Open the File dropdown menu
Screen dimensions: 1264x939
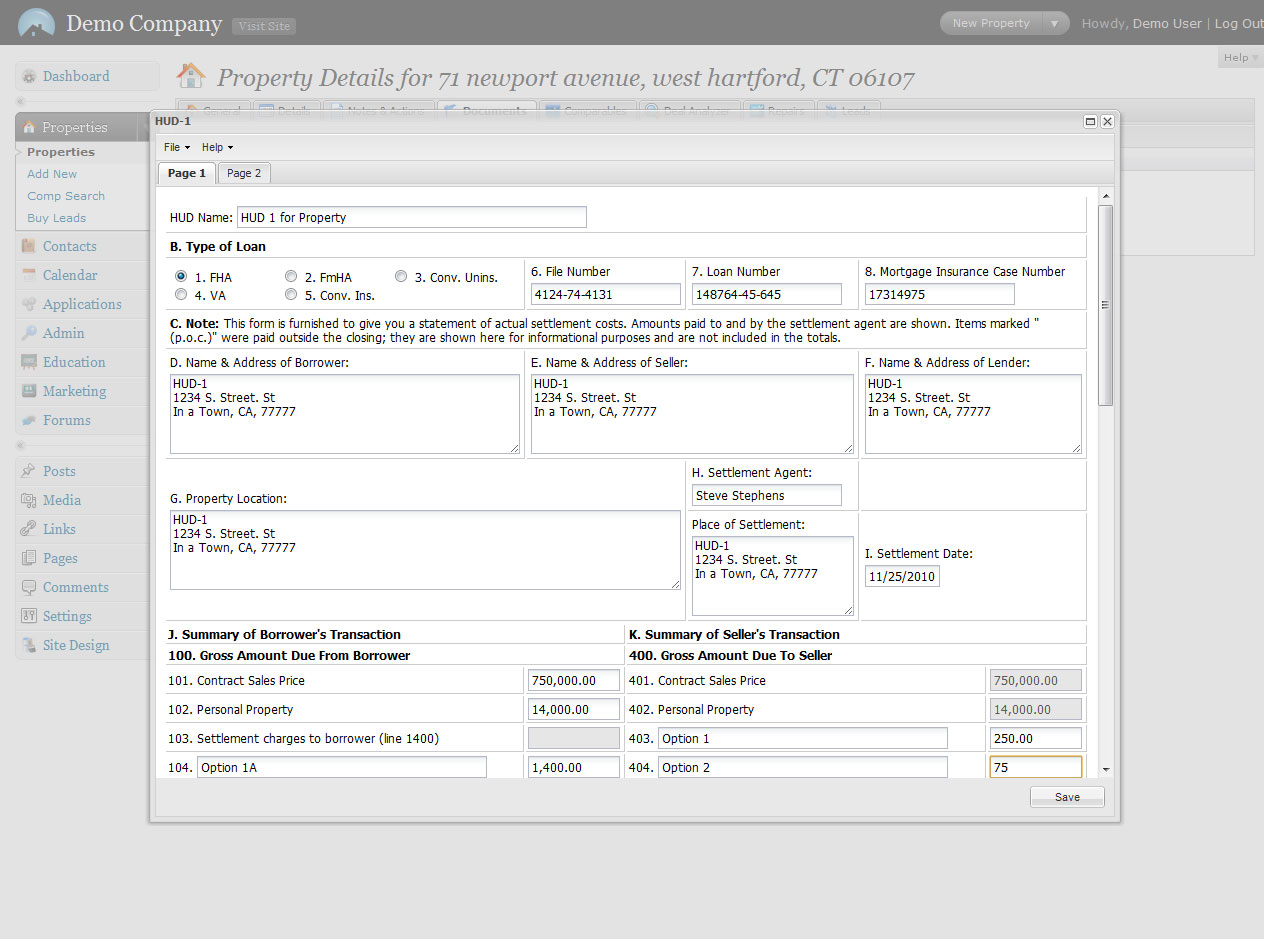176,147
